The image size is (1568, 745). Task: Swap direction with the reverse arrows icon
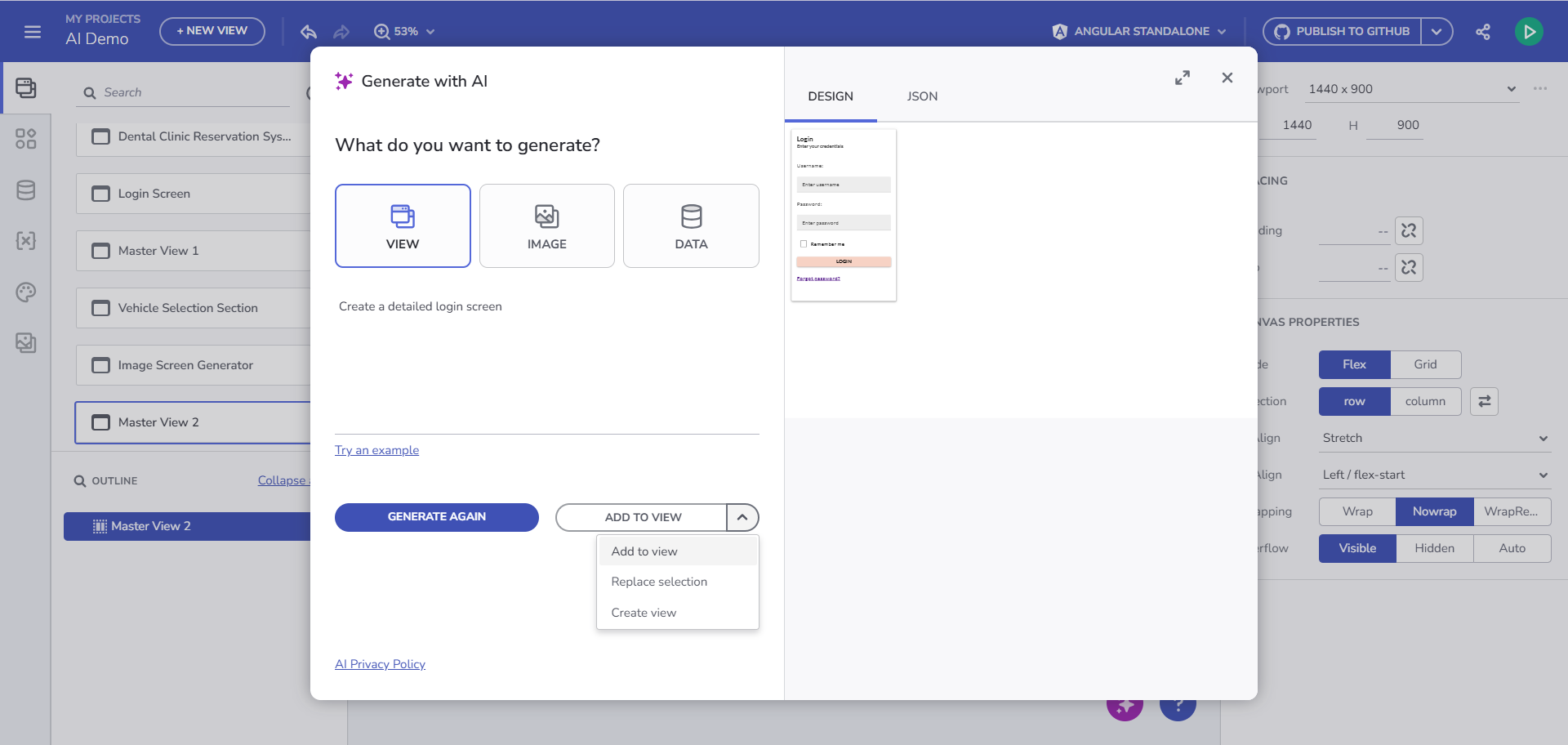[x=1484, y=401]
